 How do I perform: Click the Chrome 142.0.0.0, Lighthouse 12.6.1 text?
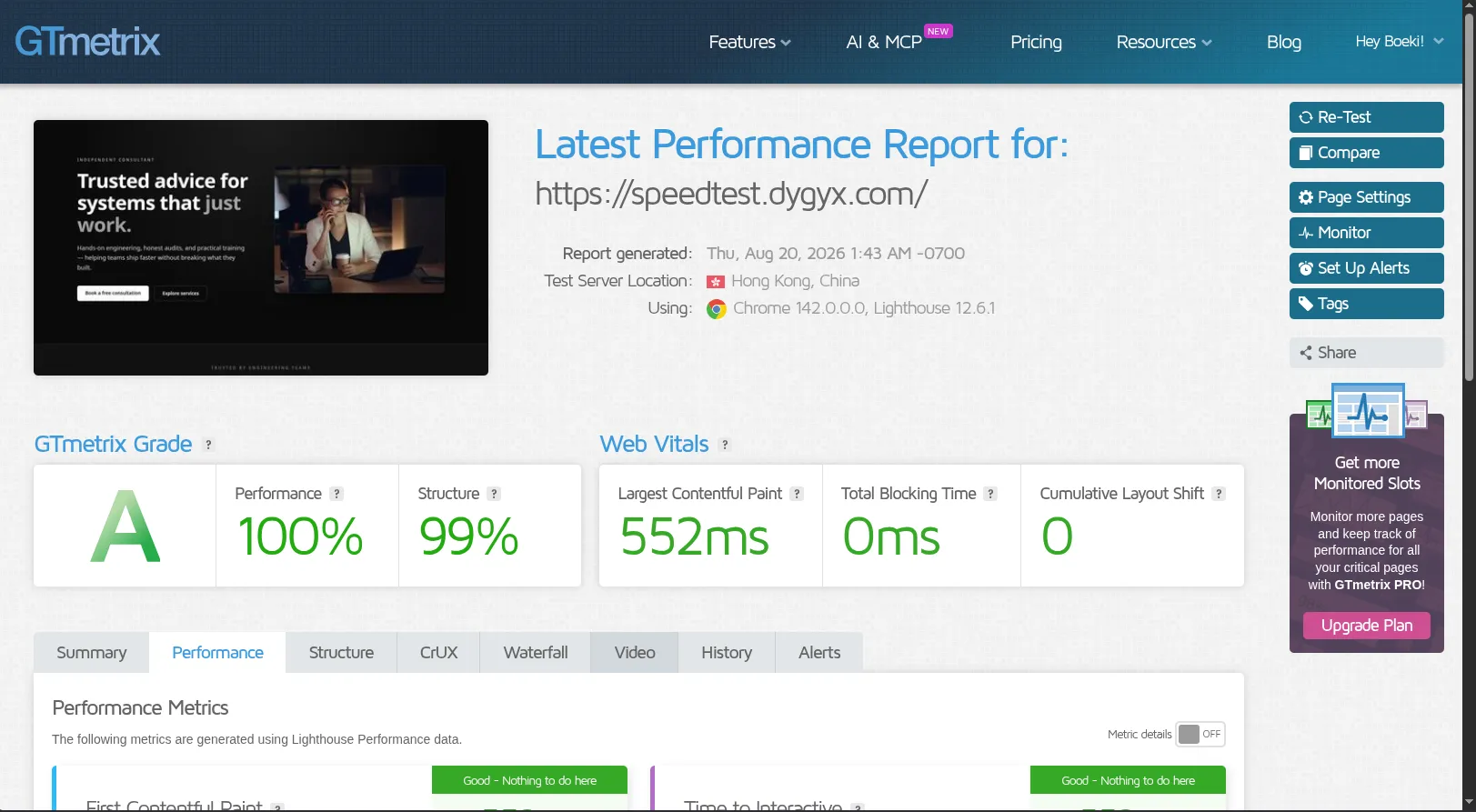point(864,308)
